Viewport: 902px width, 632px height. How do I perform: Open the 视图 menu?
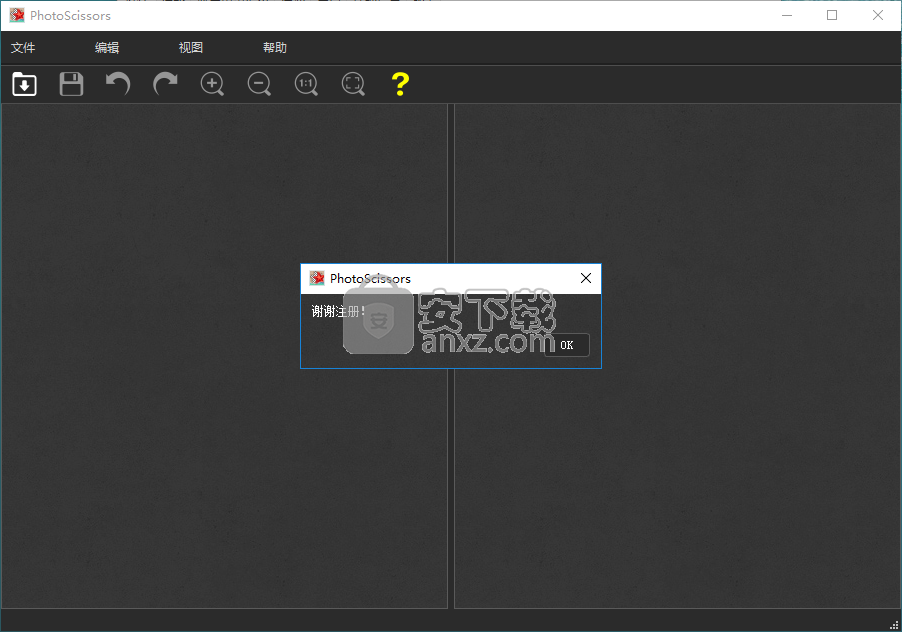191,48
